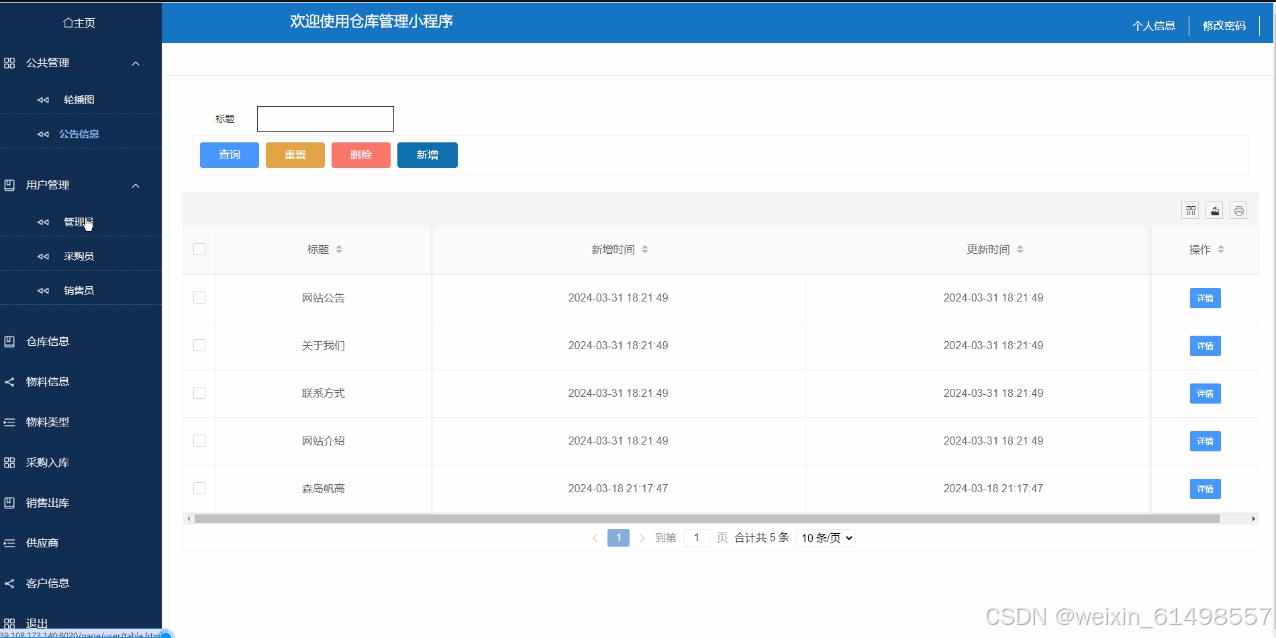Open the 10条/页 page size dropdown
The height and width of the screenshot is (638, 1276).
[x=826, y=538]
